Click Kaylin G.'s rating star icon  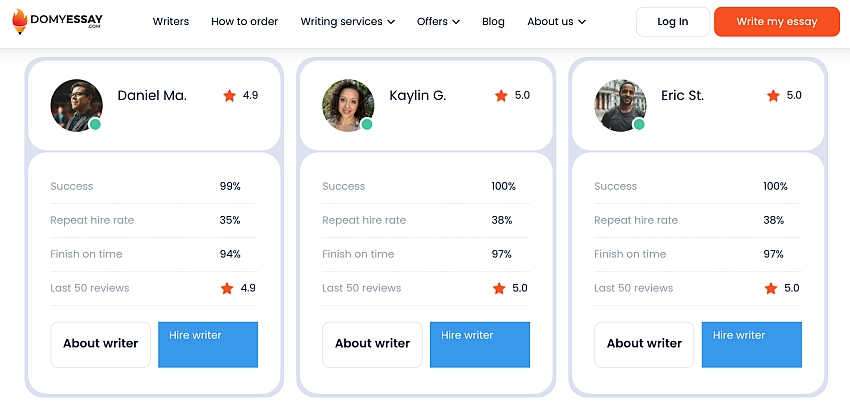coord(501,96)
